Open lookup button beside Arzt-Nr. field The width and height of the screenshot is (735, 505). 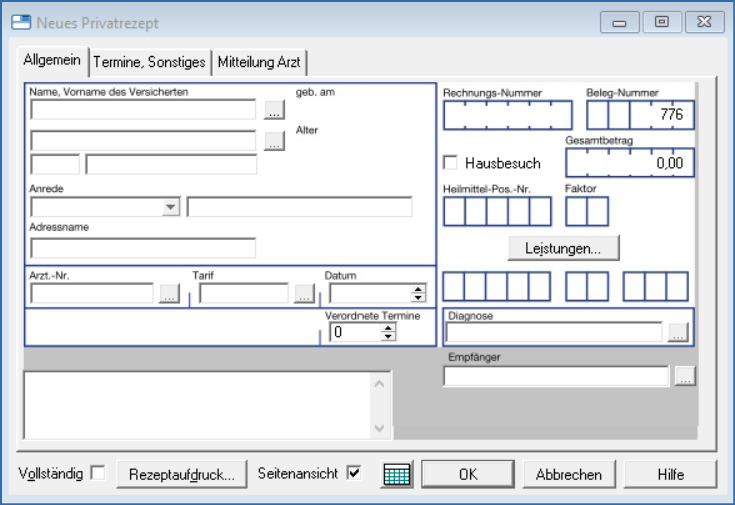pyautogui.click(x=168, y=294)
